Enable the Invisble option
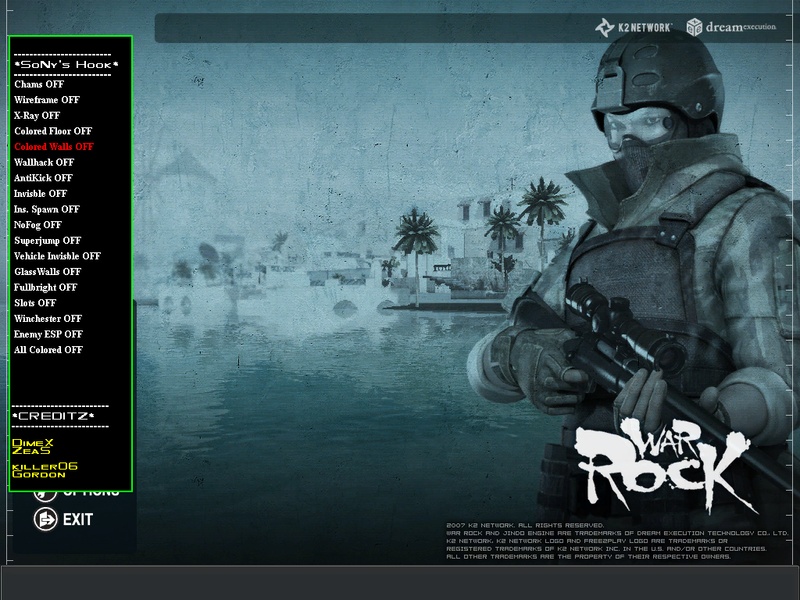This screenshot has width=800, height=600. pos(40,194)
